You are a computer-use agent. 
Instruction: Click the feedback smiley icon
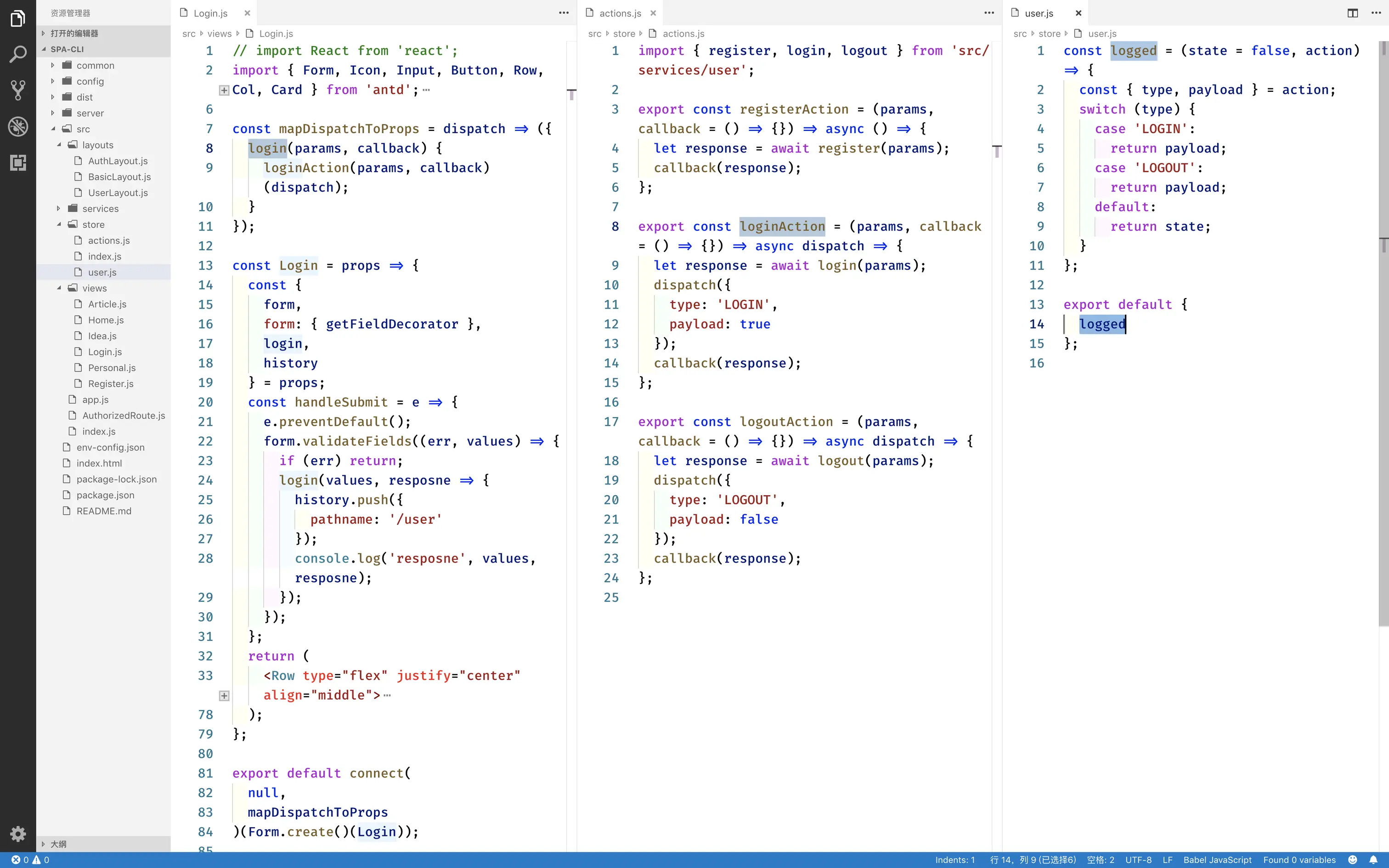pos(1353,859)
